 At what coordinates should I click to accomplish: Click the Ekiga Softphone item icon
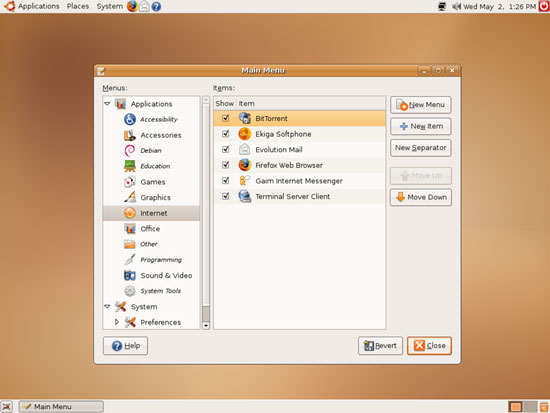[x=244, y=134]
